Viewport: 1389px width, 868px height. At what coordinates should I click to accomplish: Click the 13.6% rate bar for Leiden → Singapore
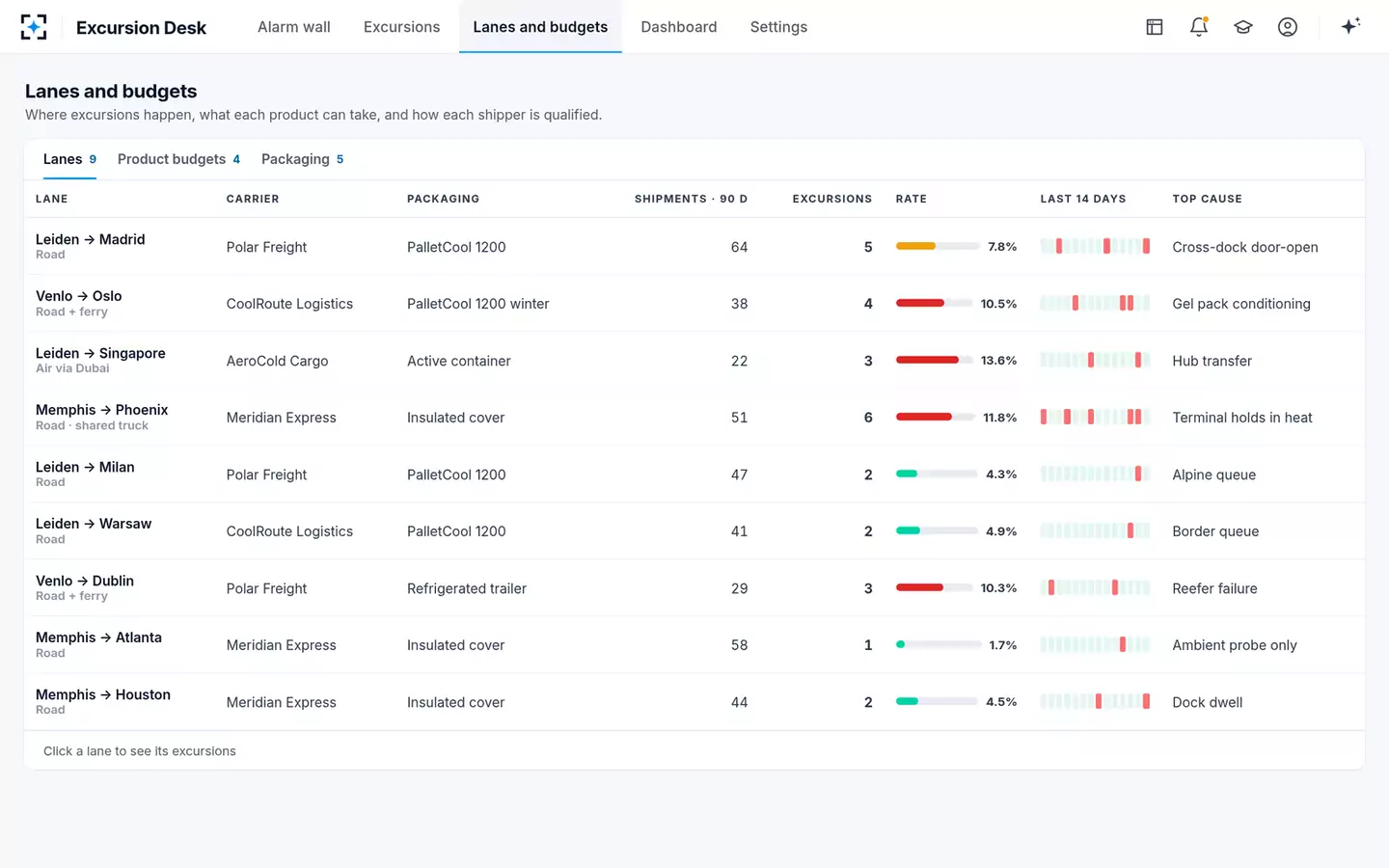click(934, 360)
